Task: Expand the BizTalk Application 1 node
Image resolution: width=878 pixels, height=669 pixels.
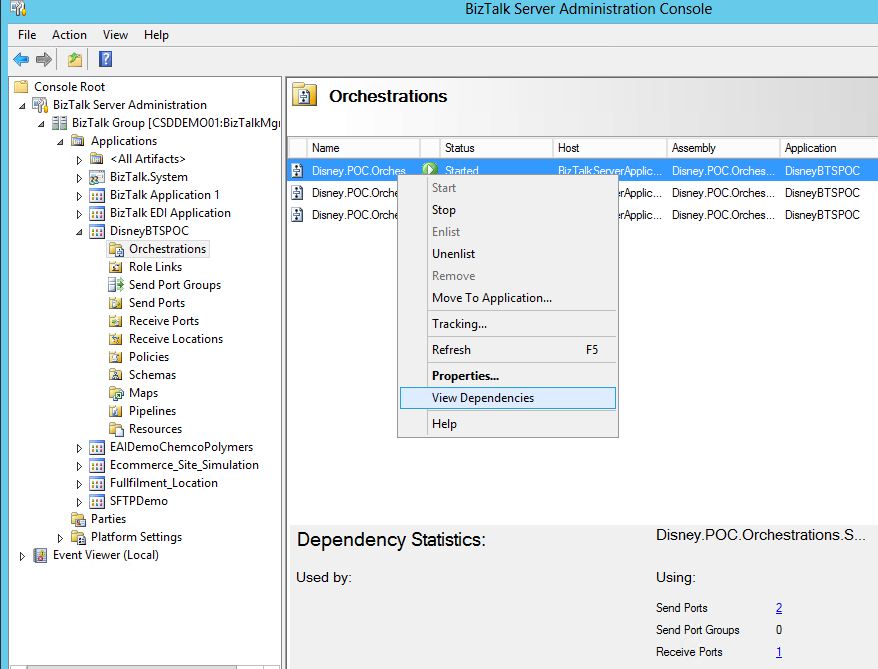Action: [x=79, y=196]
